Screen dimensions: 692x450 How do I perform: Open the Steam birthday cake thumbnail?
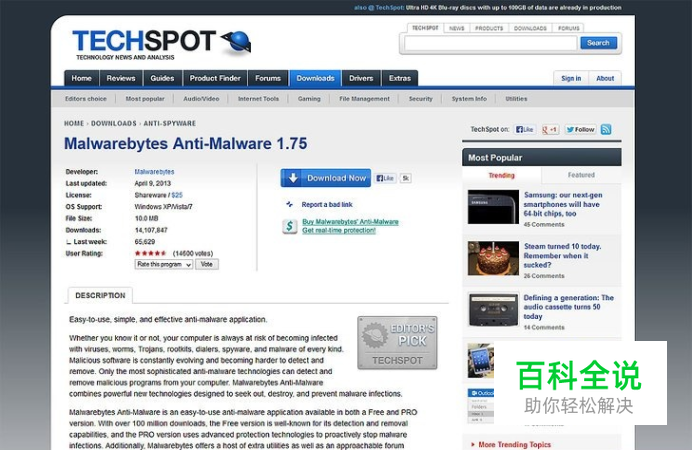(493, 258)
